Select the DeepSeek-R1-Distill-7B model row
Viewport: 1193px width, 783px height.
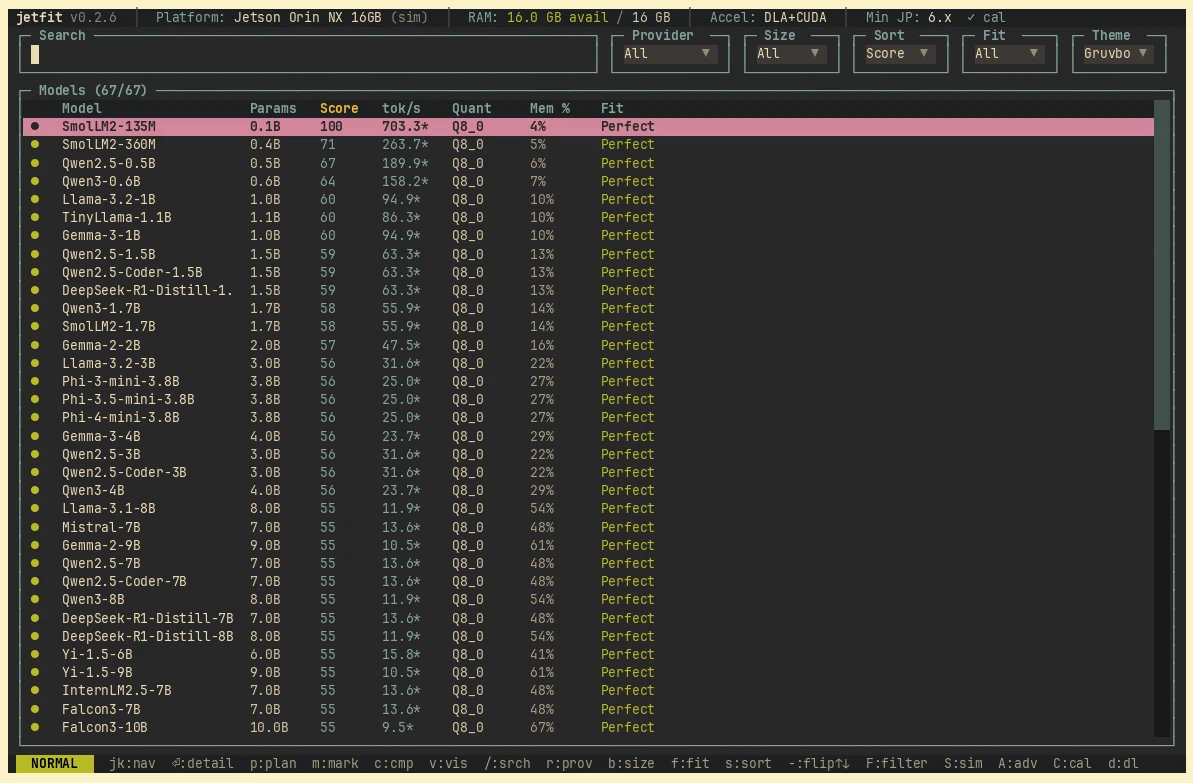coord(588,618)
